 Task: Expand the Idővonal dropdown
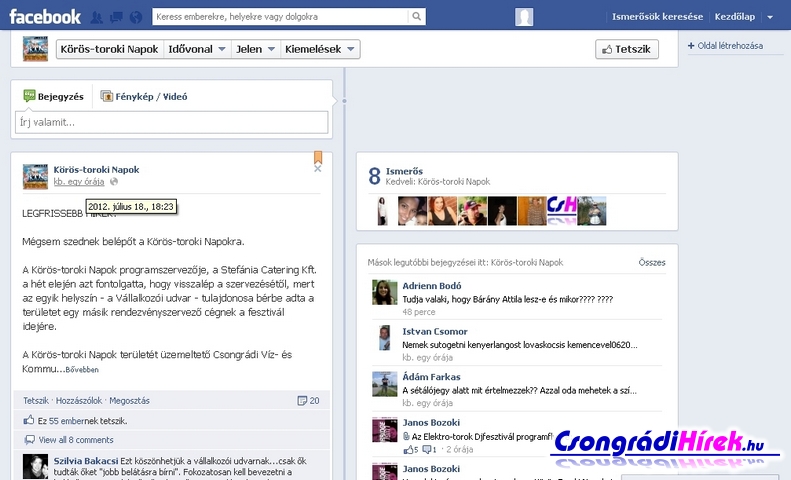click(197, 49)
